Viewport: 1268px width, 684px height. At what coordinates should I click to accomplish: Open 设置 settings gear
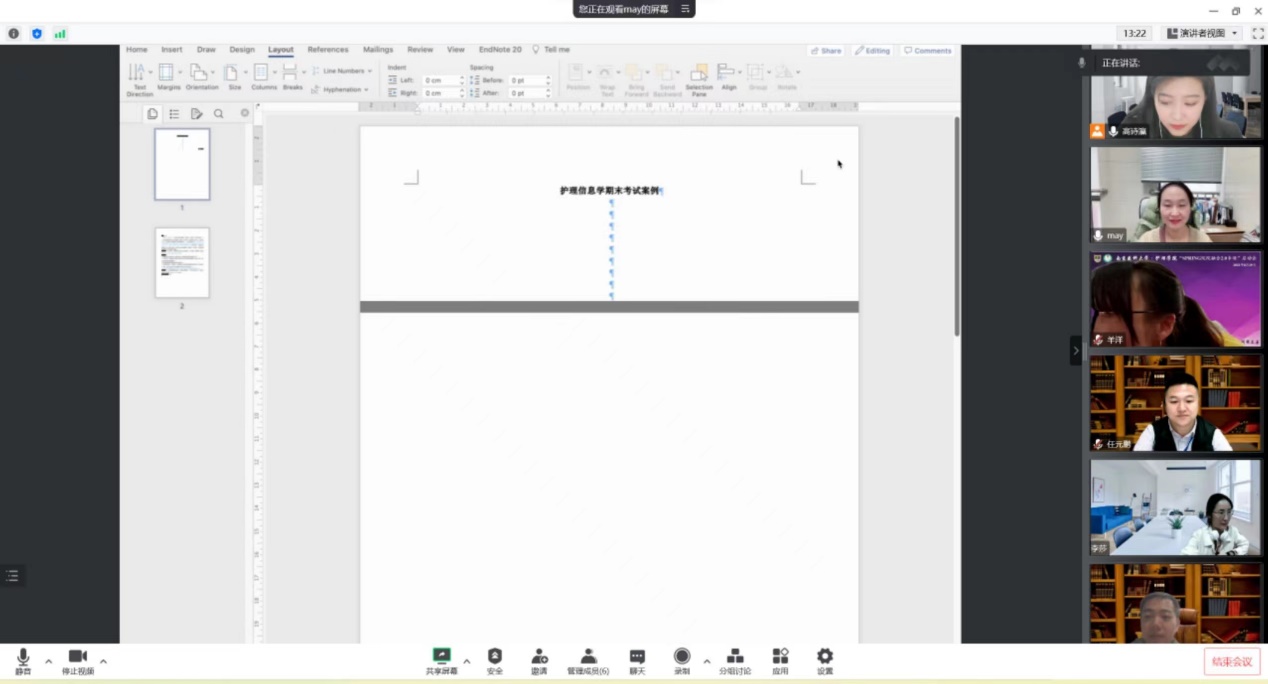[825, 657]
